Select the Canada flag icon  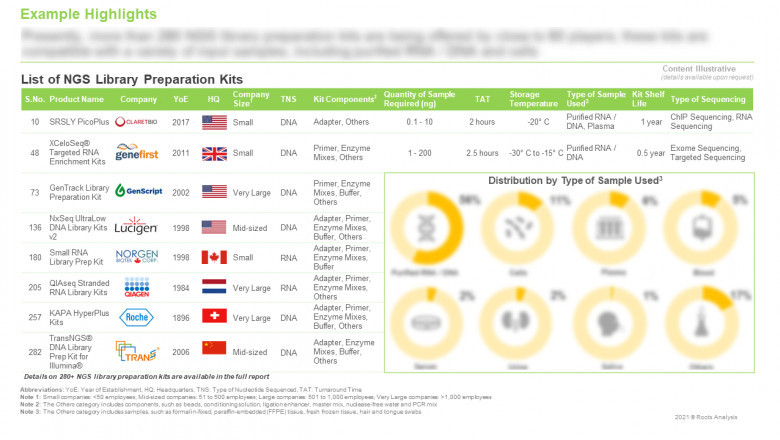(x=215, y=256)
